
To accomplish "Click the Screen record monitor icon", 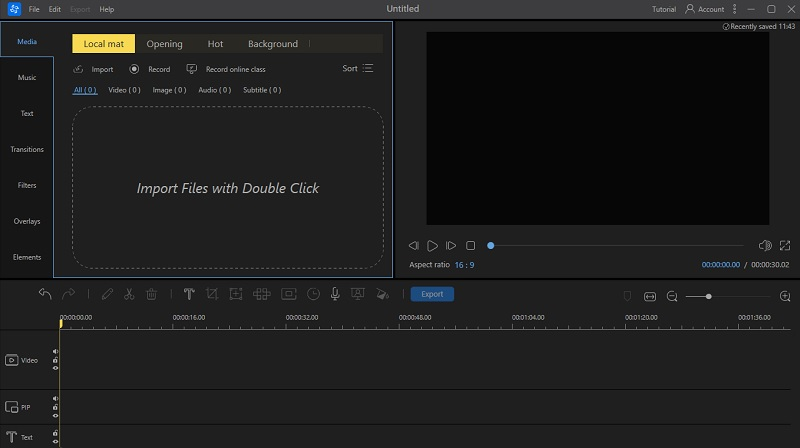I will 358,294.
